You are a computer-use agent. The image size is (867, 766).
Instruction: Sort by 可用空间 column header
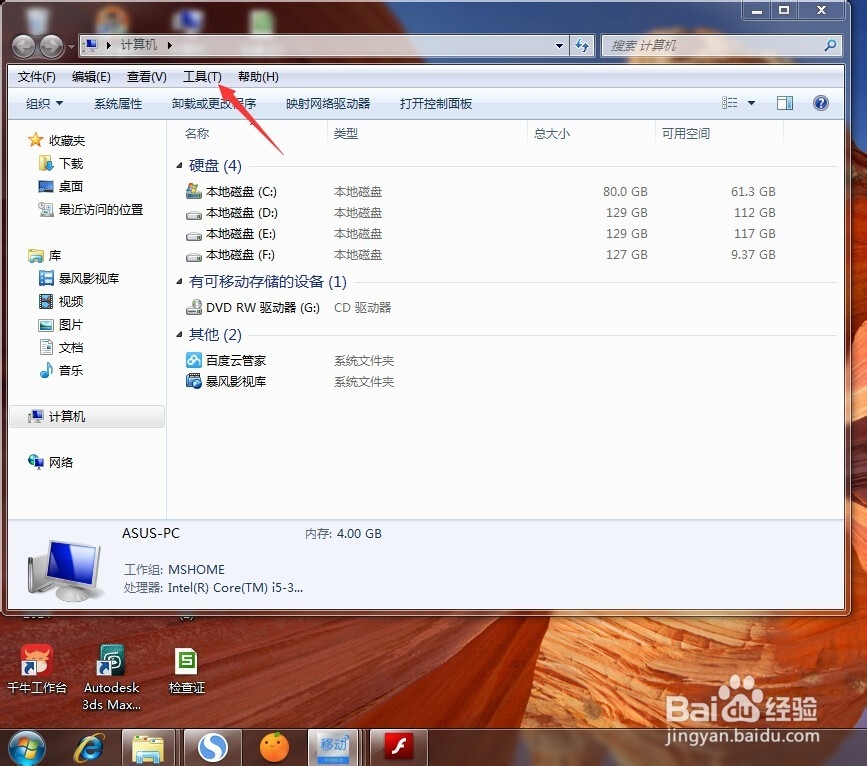pyautogui.click(x=686, y=133)
